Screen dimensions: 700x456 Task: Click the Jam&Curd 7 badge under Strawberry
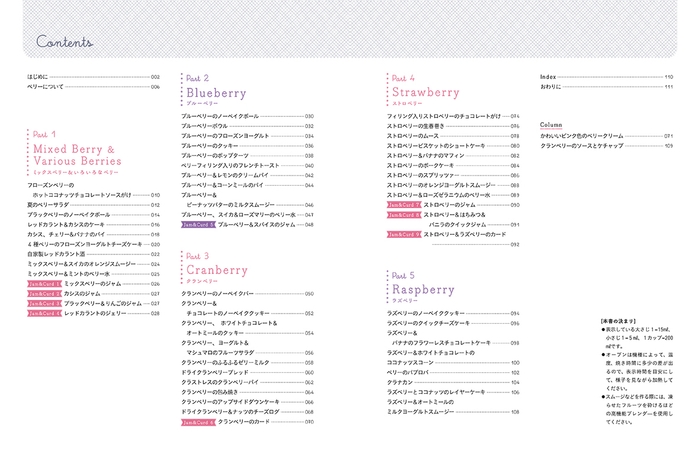pos(404,204)
